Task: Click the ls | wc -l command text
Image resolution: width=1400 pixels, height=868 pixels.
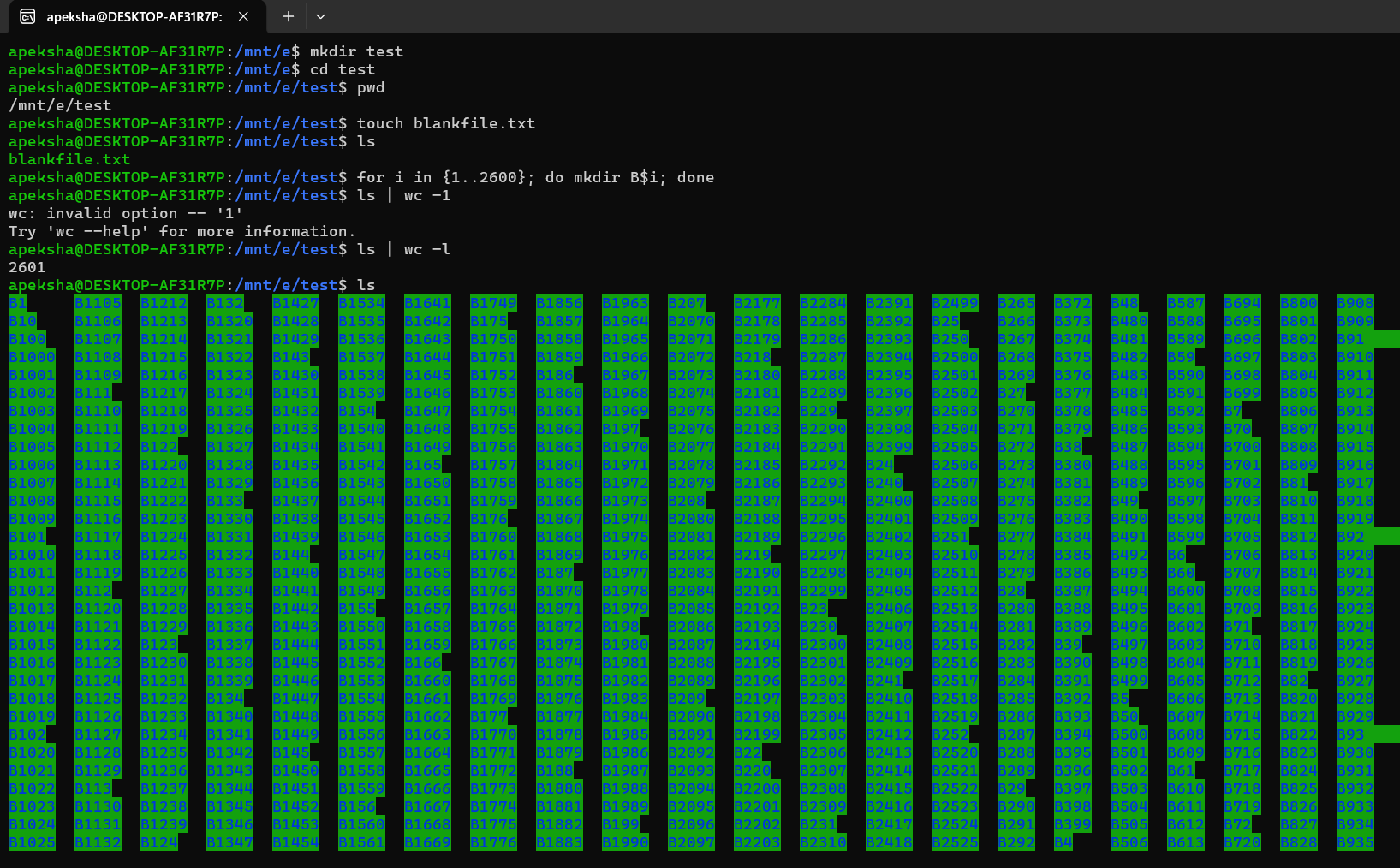Action: tap(402, 249)
